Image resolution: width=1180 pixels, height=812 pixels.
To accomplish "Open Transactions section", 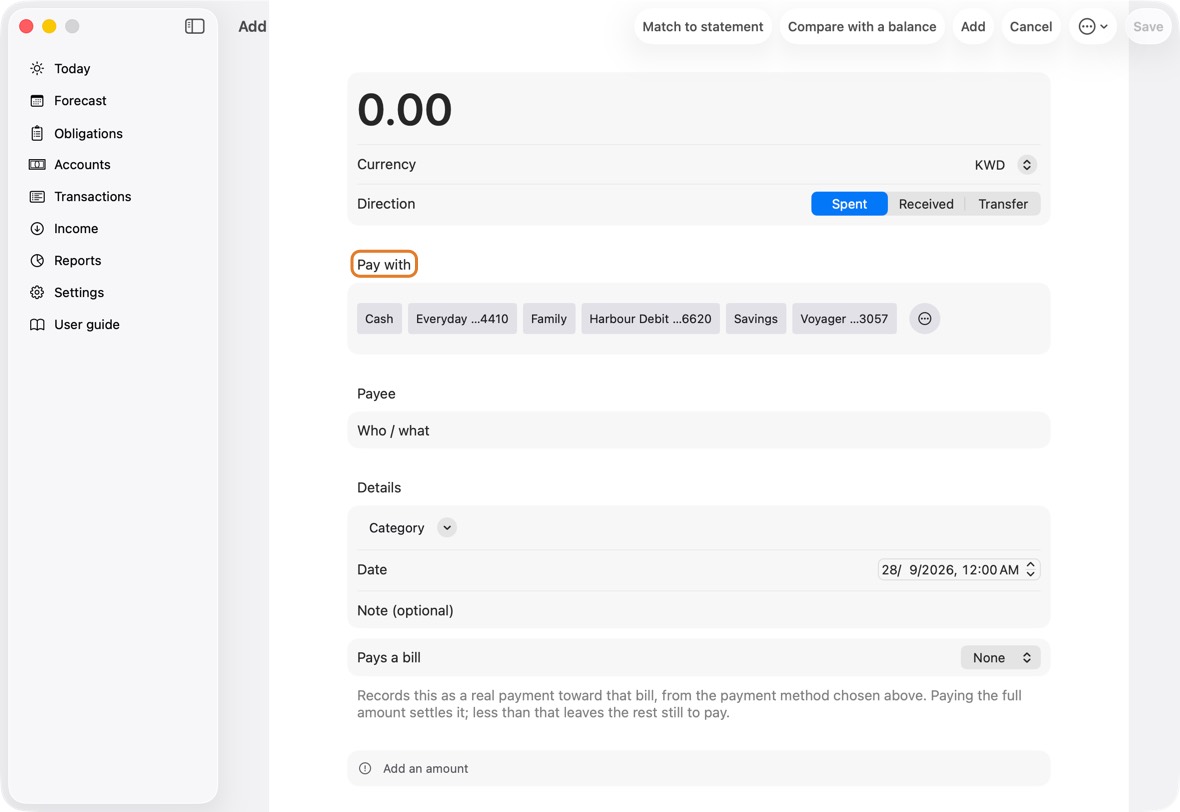I will tap(93, 196).
